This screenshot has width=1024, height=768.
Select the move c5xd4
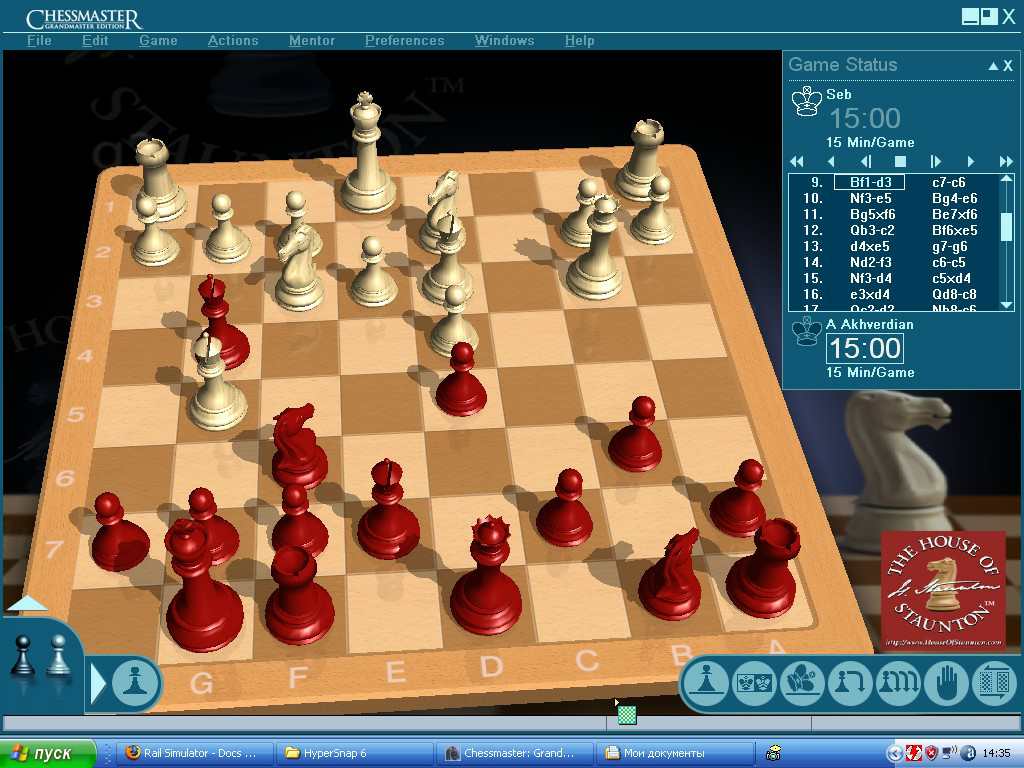point(951,278)
